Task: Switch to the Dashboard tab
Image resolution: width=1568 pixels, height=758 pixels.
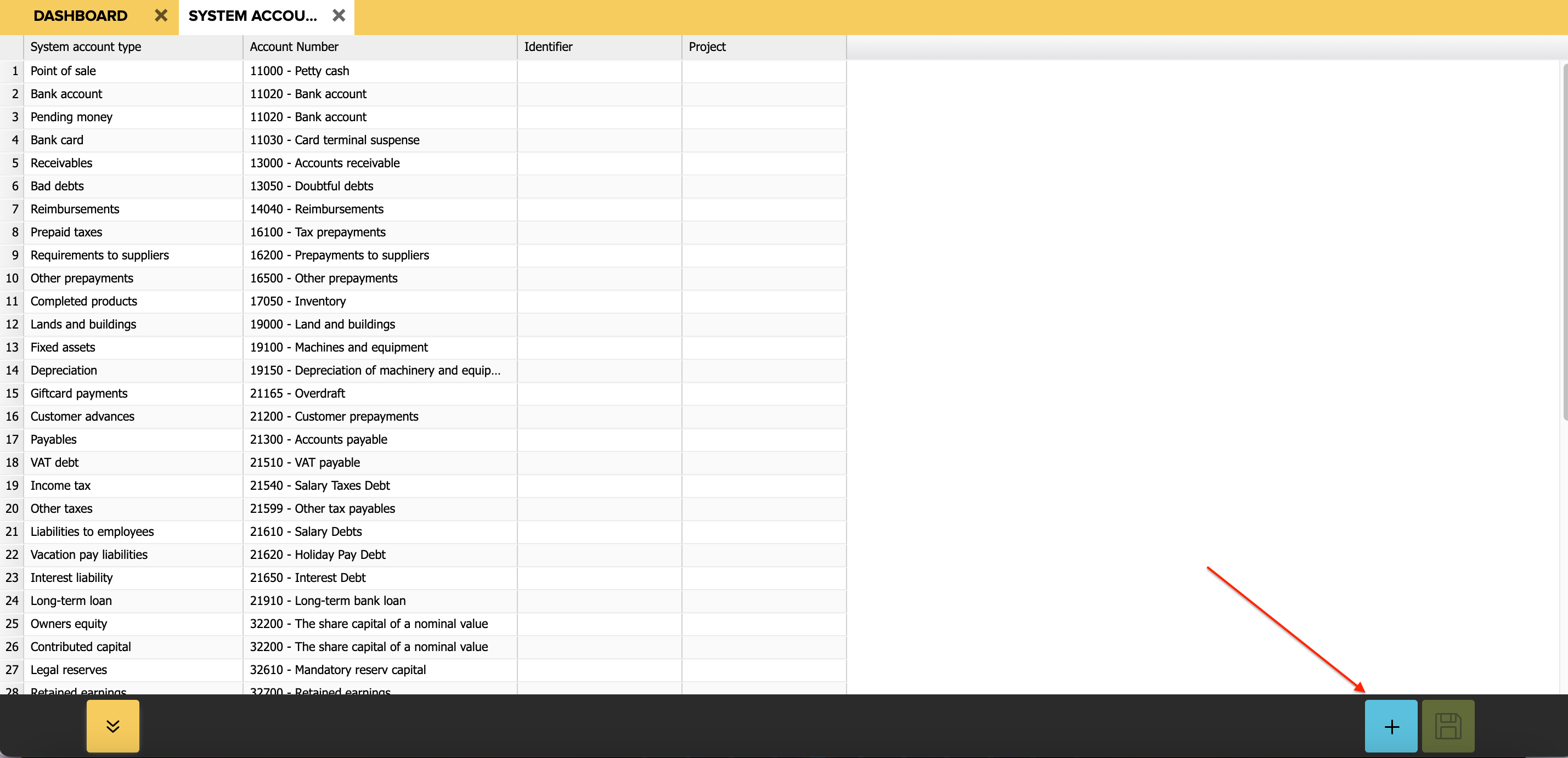Action: 80,16
